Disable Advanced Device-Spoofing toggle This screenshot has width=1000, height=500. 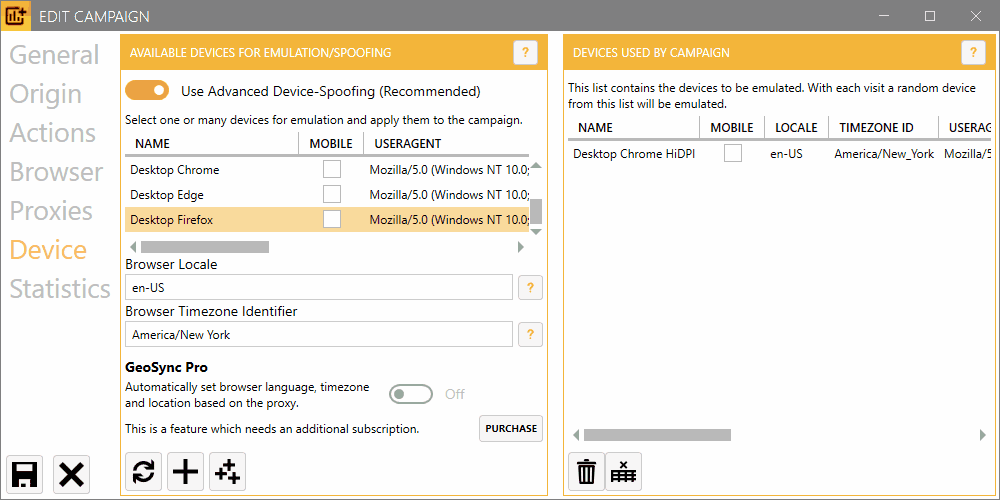[147, 91]
